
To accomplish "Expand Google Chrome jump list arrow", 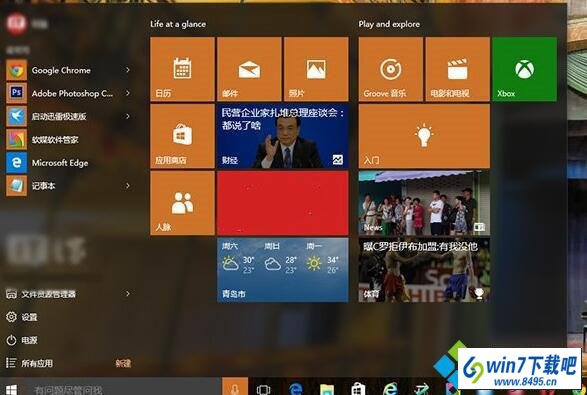I will click(128, 70).
